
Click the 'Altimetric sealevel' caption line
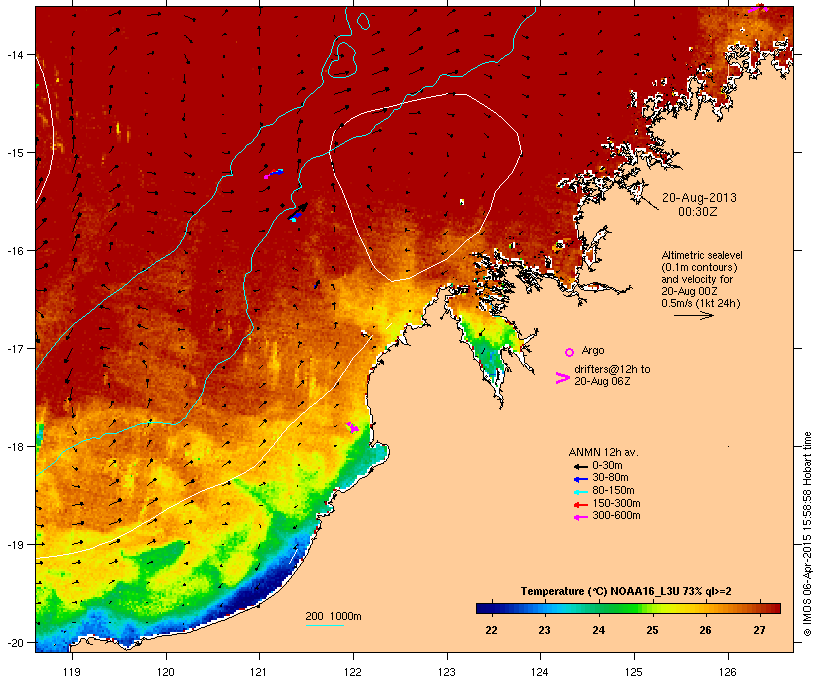[702, 255]
